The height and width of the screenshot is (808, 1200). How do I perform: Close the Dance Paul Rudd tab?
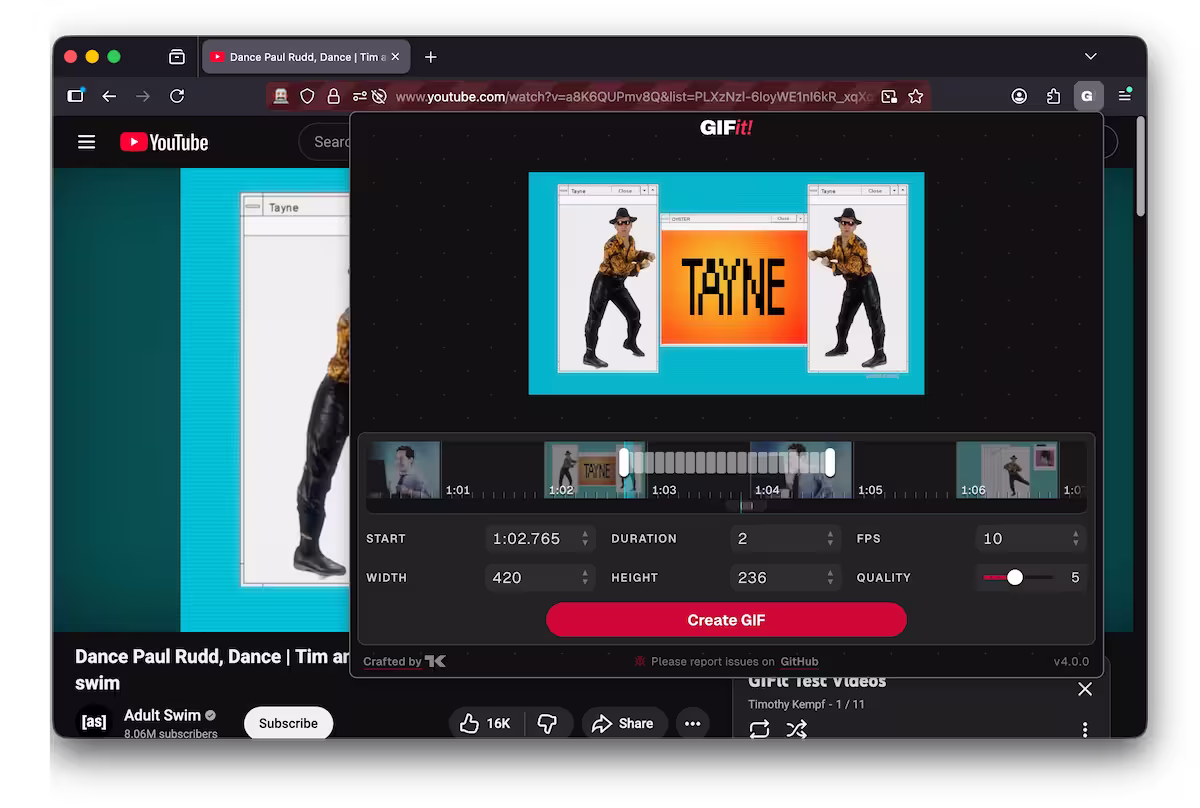point(395,57)
